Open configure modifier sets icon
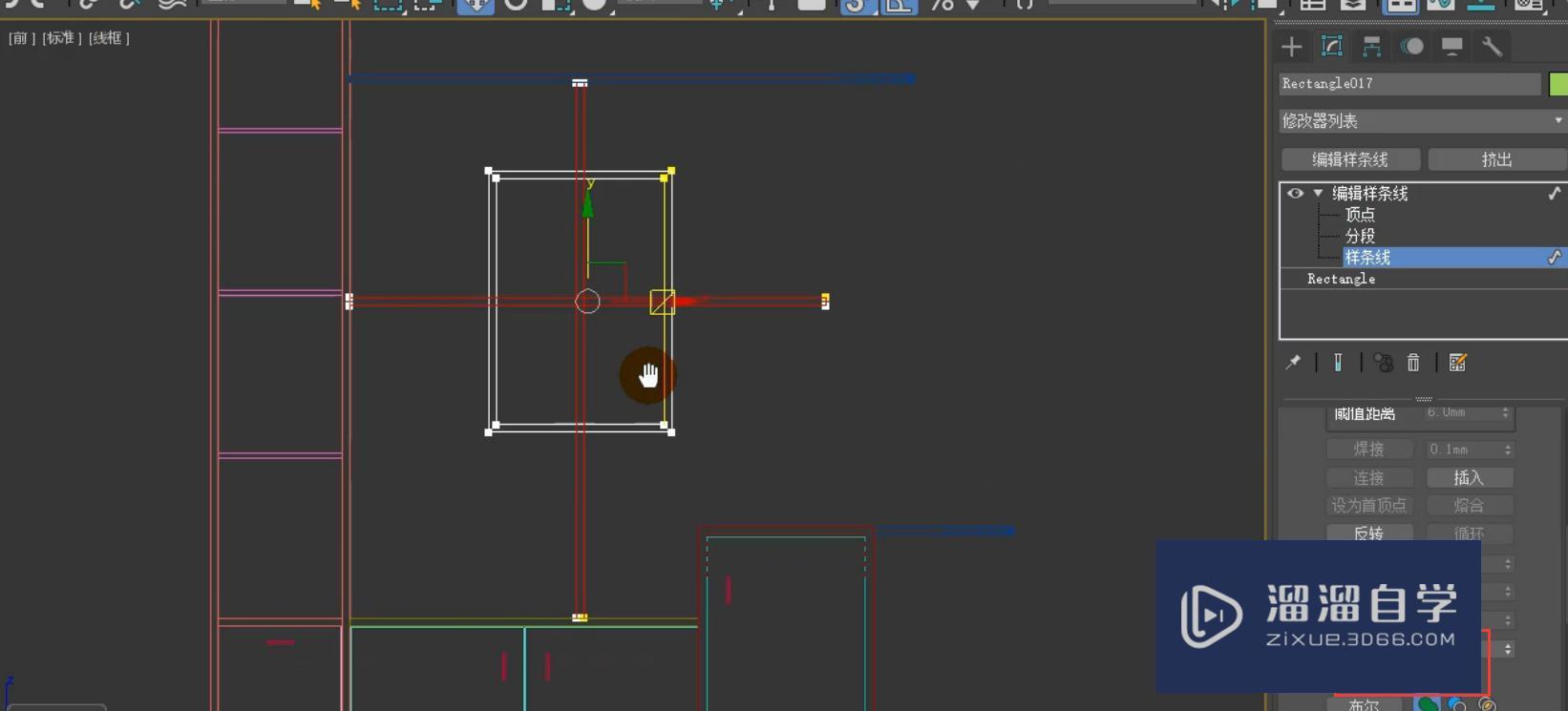 (x=1457, y=363)
